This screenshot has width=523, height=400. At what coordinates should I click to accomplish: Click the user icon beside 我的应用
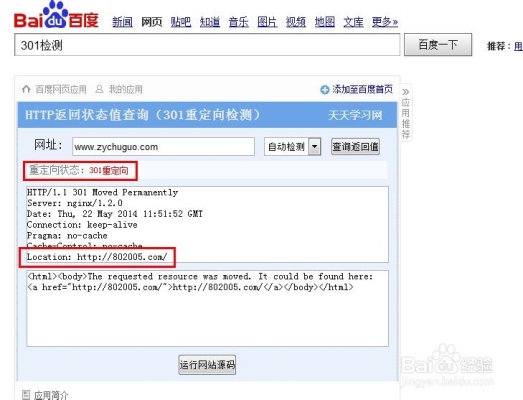[99, 89]
